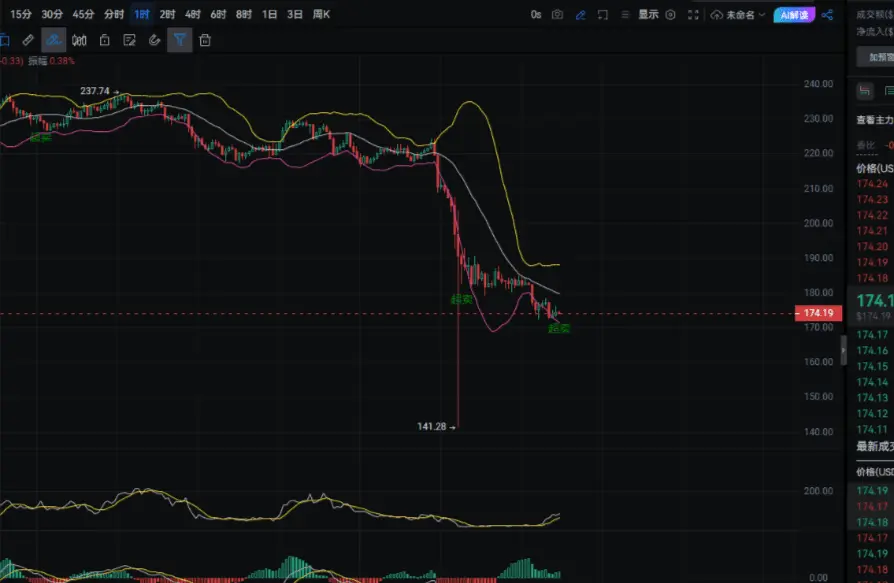
Task: Open the hexagon chart settings icon
Action: pos(670,15)
